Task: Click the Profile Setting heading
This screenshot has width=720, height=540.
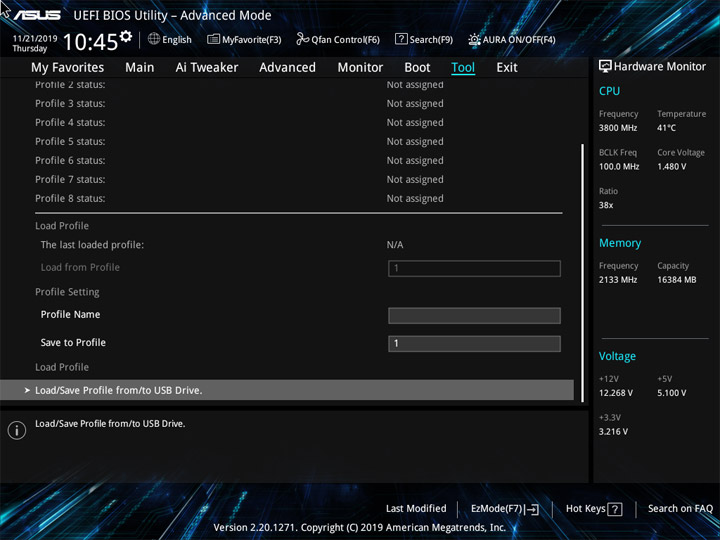Action: click(67, 292)
